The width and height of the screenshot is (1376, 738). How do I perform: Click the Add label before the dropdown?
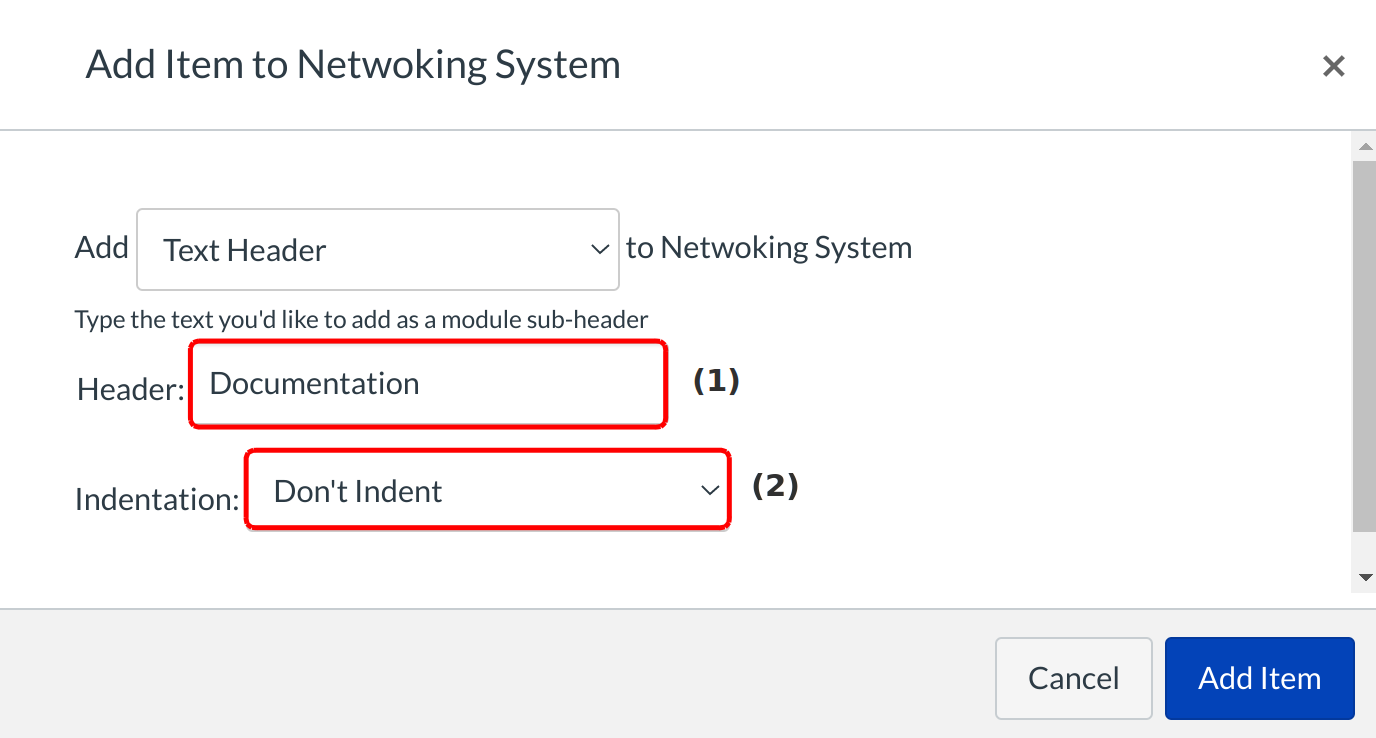tap(102, 247)
